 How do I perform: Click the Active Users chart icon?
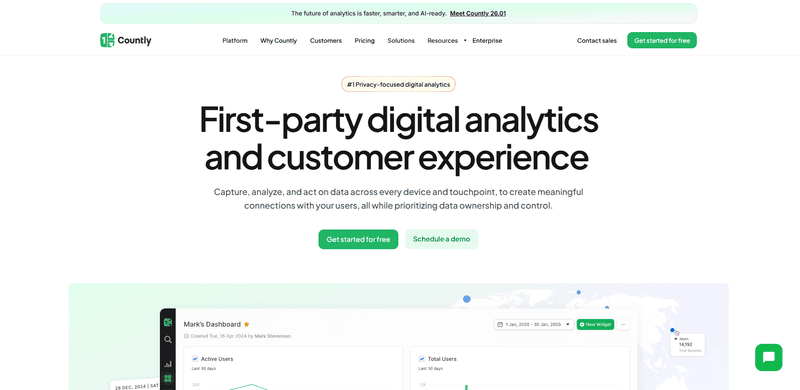click(194, 359)
